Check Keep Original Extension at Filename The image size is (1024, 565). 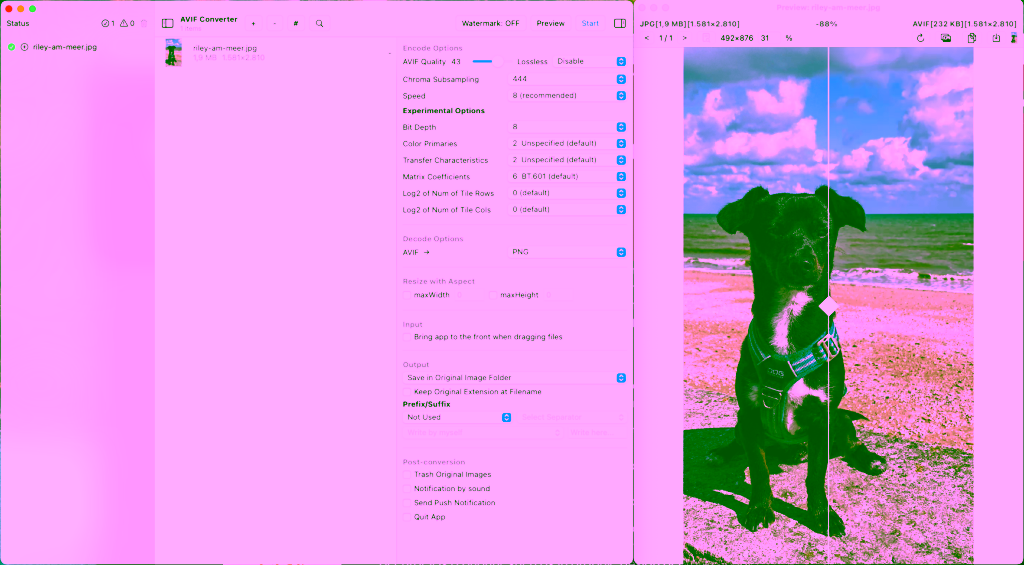pyautogui.click(x=407, y=392)
